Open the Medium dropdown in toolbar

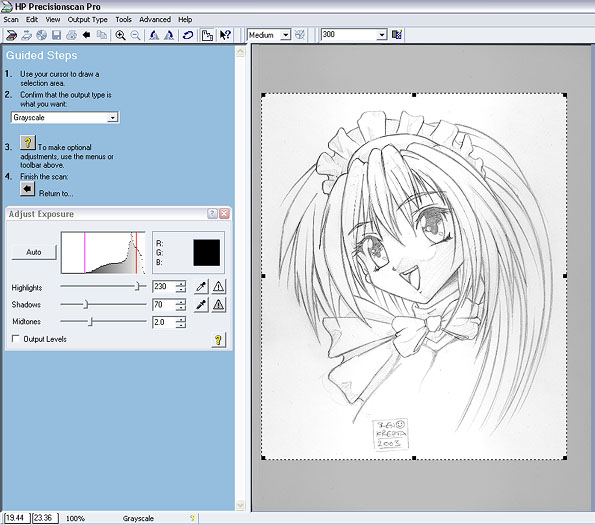[x=285, y=35]
